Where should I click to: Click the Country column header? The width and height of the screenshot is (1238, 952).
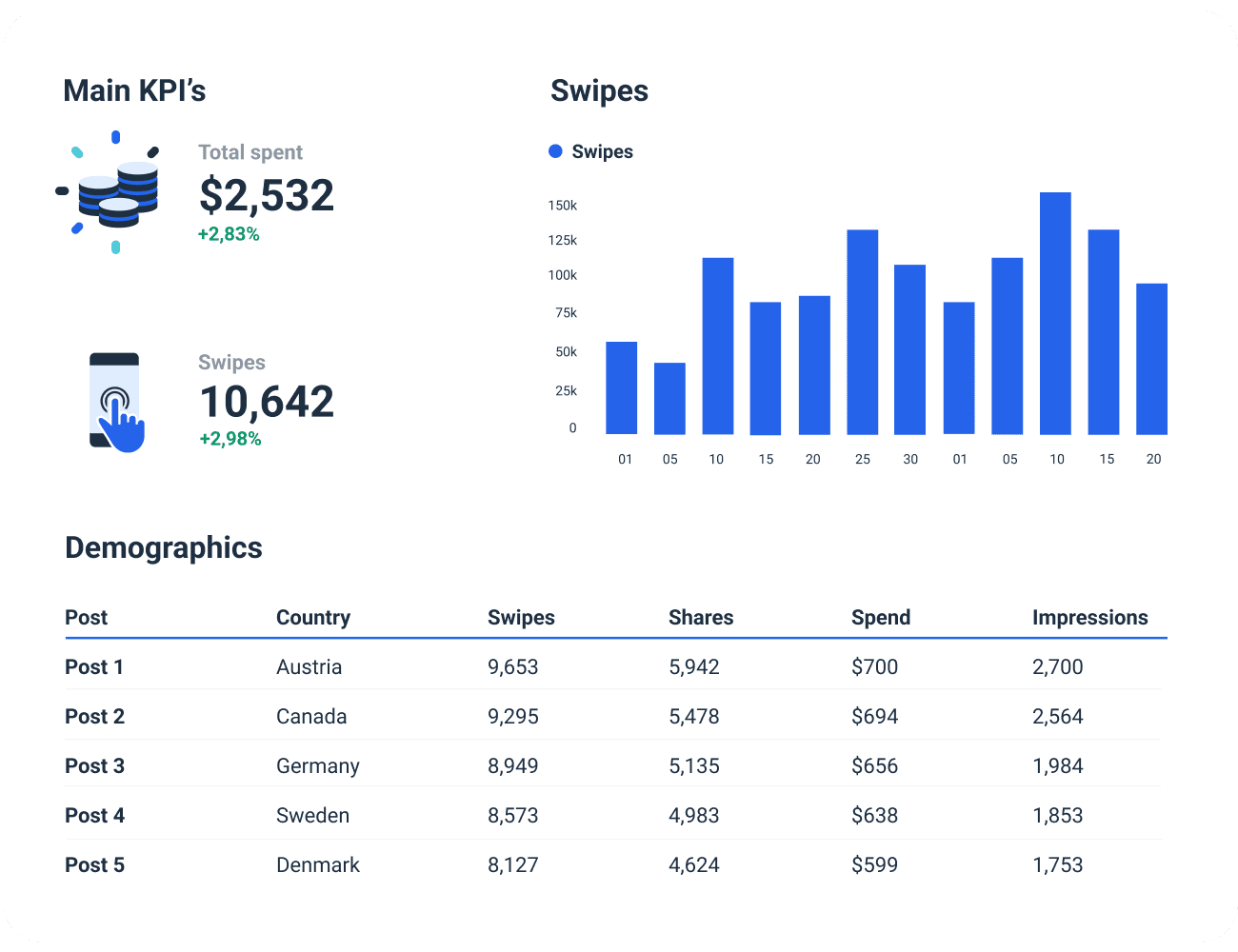(x=313, y=617)
